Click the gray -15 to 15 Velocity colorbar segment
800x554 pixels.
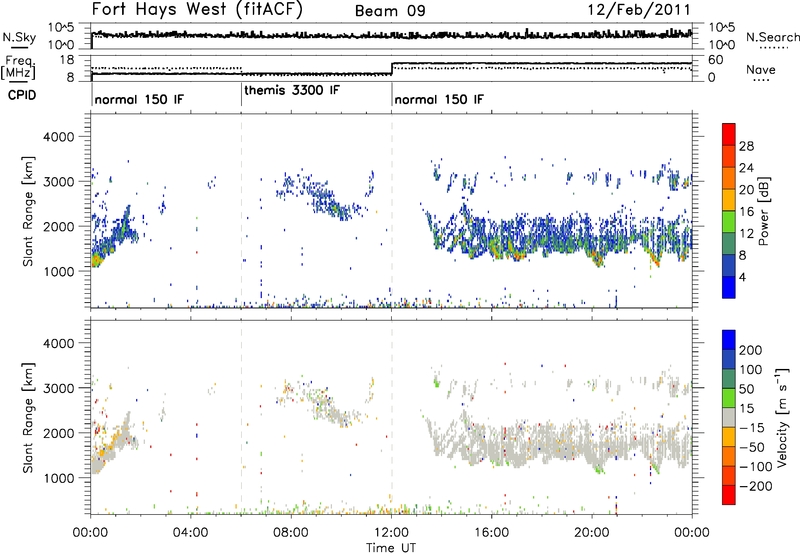pos(729,417)
